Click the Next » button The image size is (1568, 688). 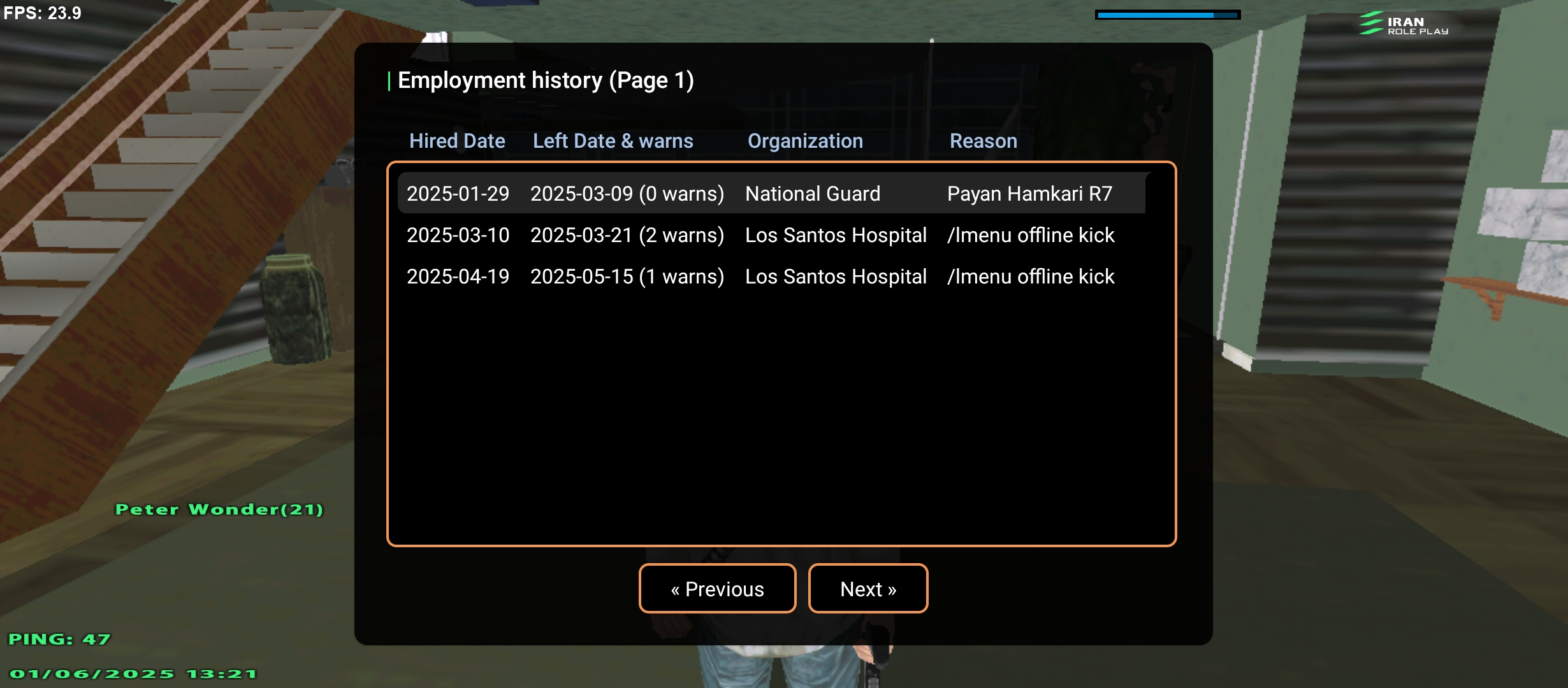point(868,589)
